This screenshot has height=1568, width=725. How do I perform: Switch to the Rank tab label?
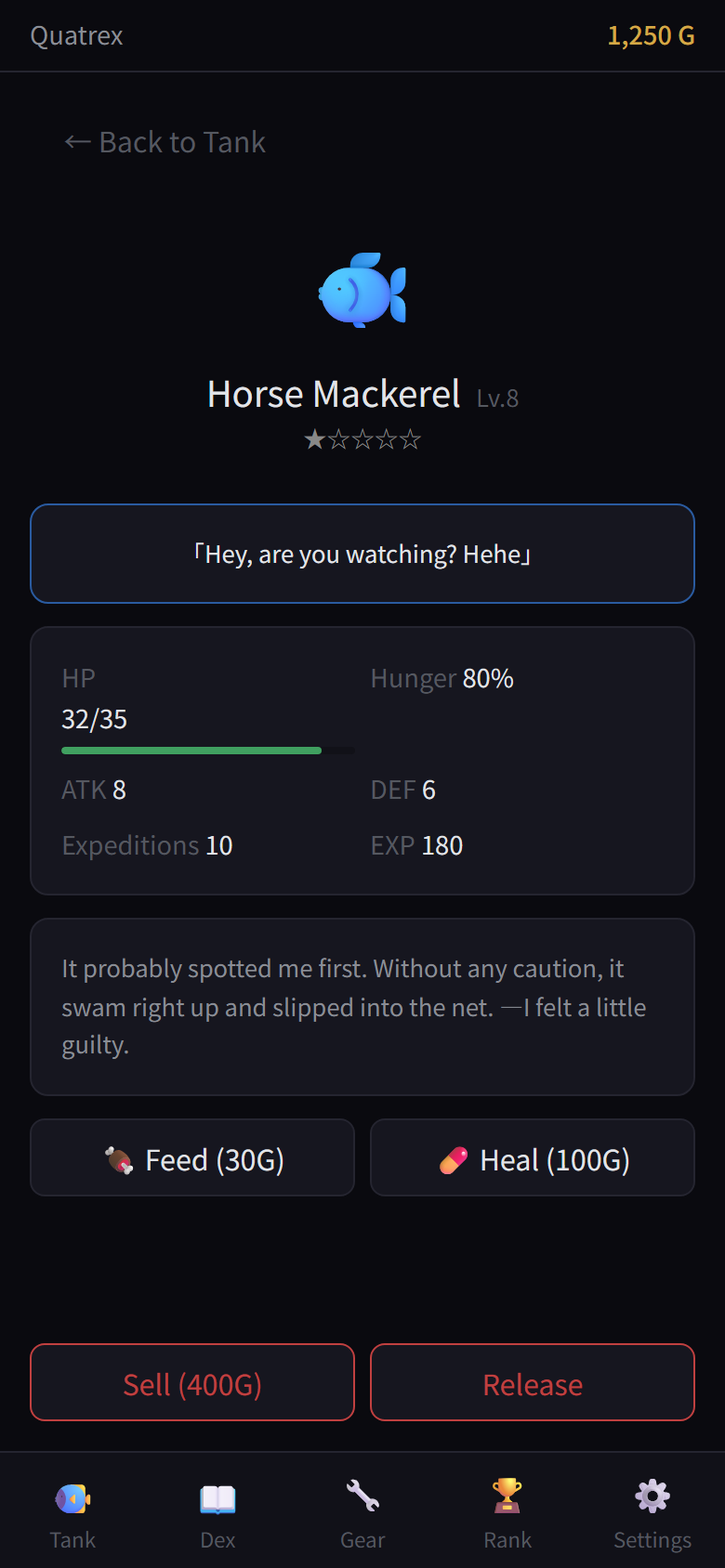(507, 1540)
